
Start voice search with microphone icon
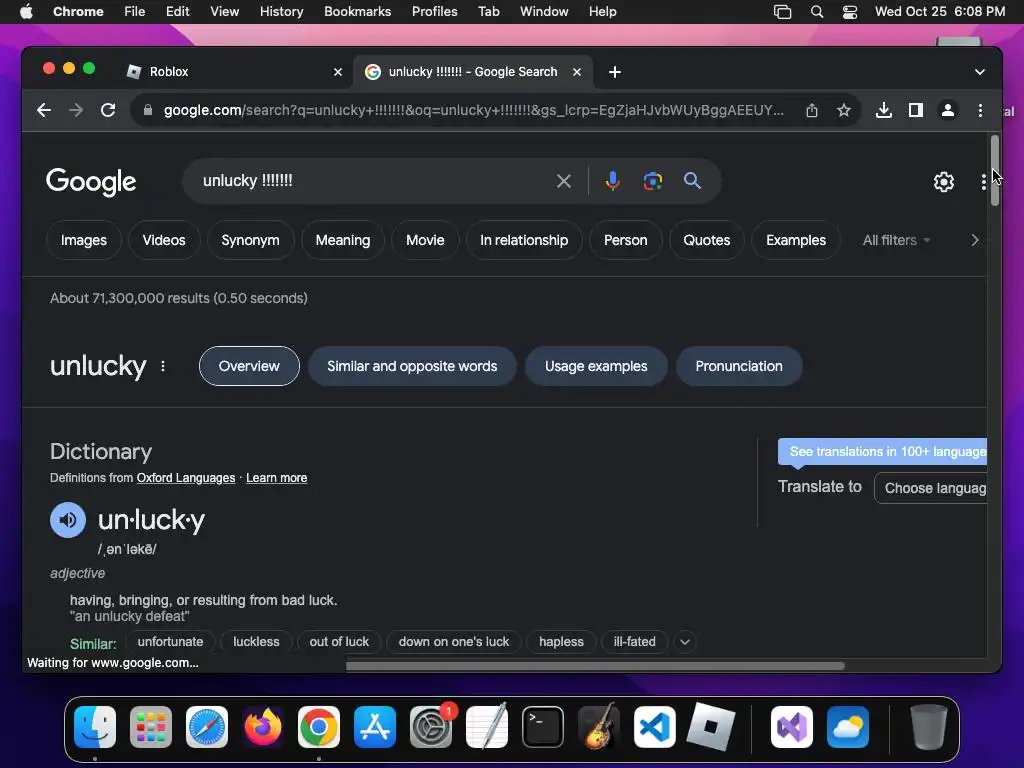pos(613,181)
